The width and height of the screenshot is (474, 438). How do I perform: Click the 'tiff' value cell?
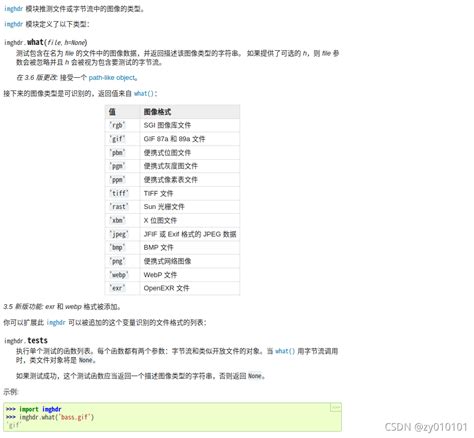(x=122, y=193)
